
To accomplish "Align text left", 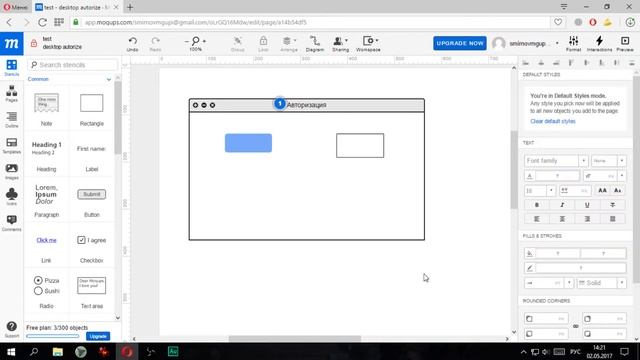I will [x=537, y=219].
